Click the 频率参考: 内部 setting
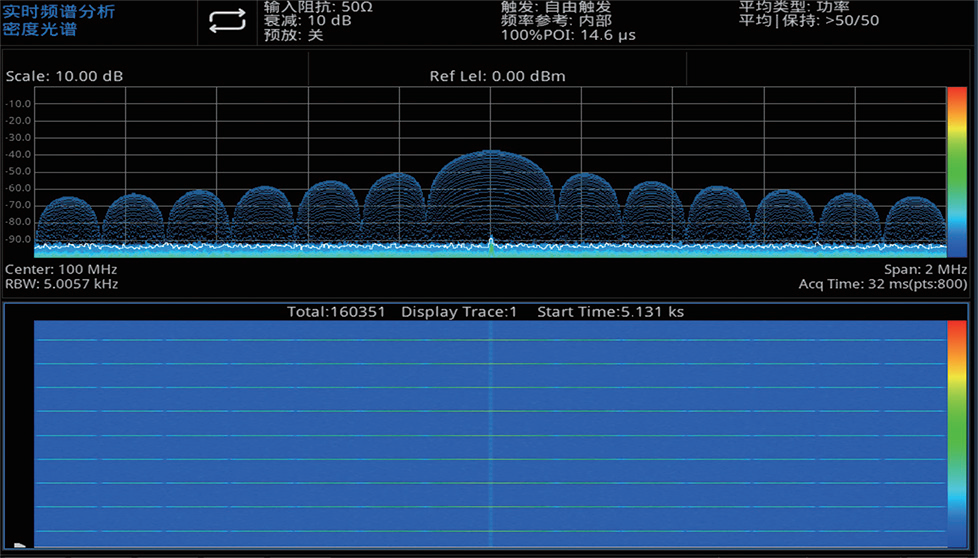This screenshot has height=558, width=978. pyautogui.click(x=556, y=21)
